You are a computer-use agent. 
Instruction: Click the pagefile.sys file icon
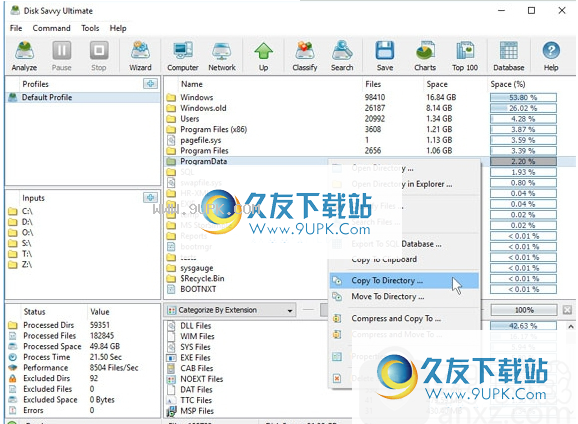point(171,140)
